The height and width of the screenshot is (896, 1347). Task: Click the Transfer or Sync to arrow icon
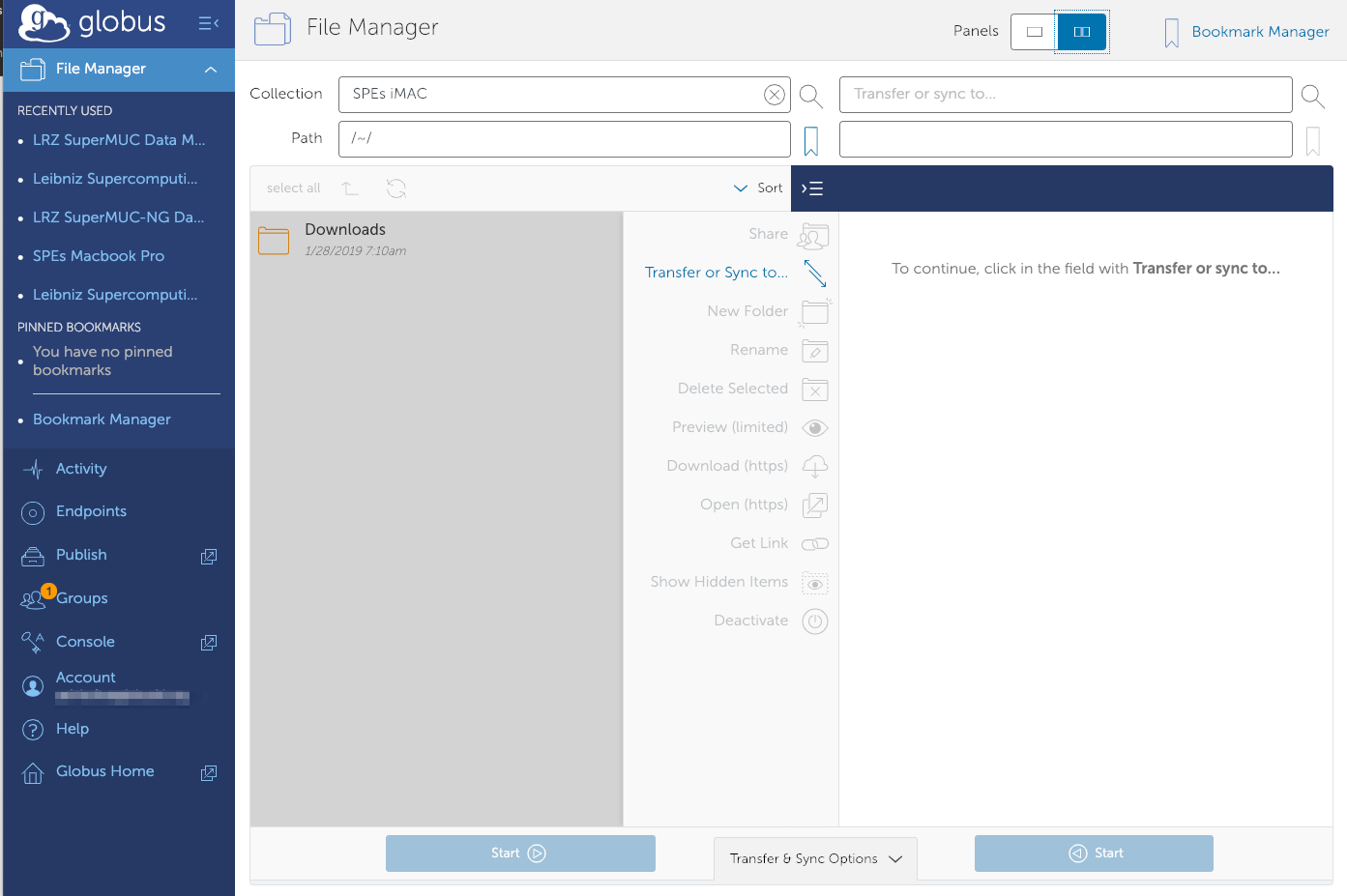(815, 274)
